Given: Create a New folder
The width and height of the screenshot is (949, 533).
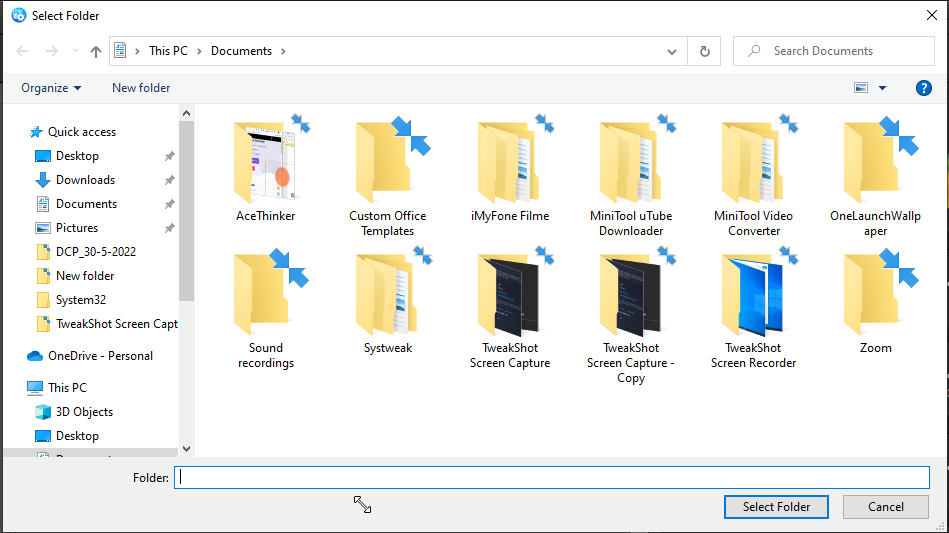Looking at the screenshot, I should pos(141,88).
